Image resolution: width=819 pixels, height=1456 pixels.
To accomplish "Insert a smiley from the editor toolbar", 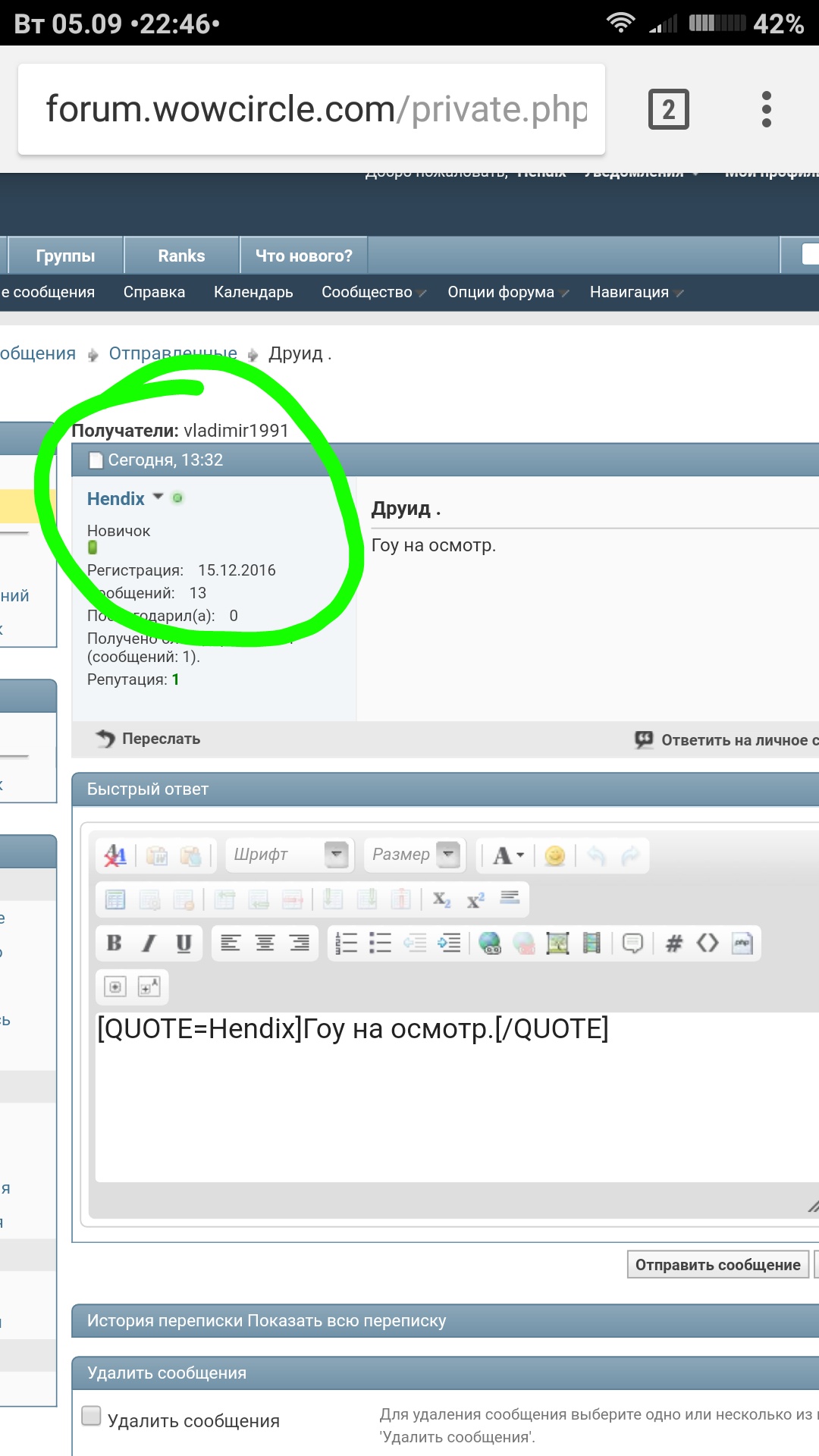I will click(x=555, y=855).
